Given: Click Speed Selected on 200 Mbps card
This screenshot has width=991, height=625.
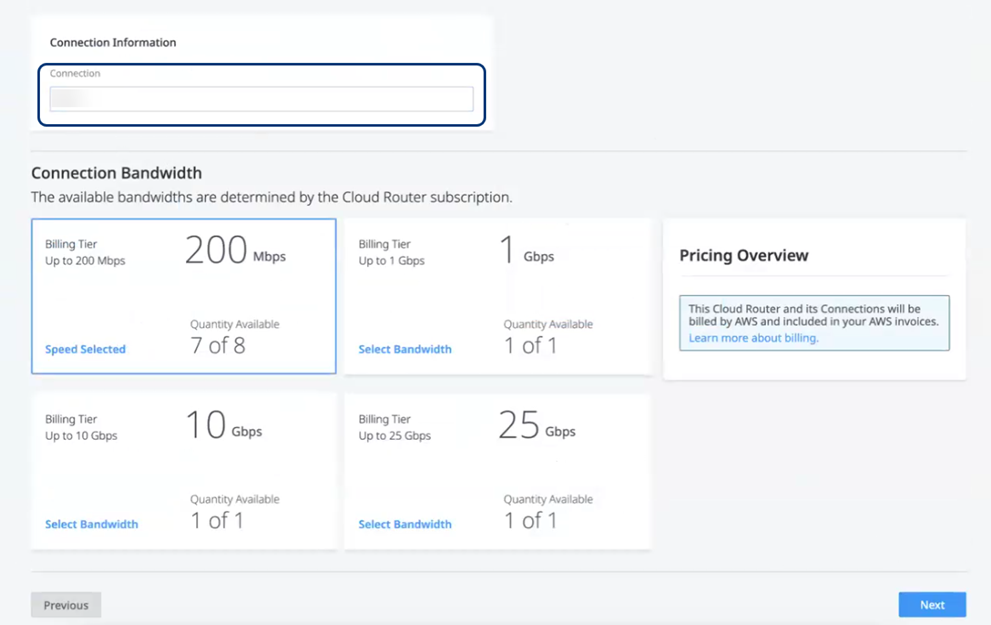Looking at the screenshot, I should pyautogui.click(x=85, y=349).
